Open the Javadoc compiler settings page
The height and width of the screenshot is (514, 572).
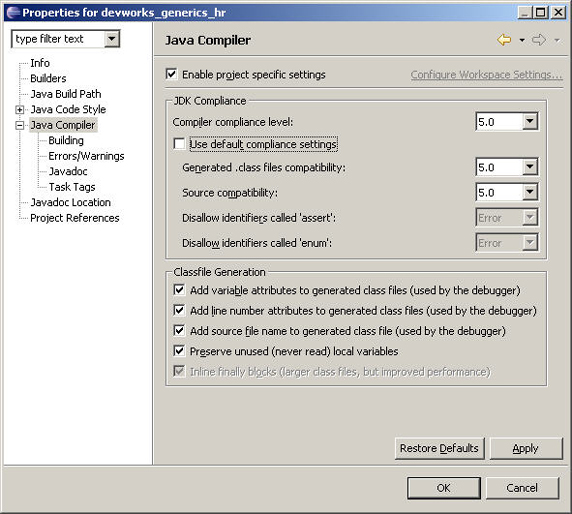(68, 171)
